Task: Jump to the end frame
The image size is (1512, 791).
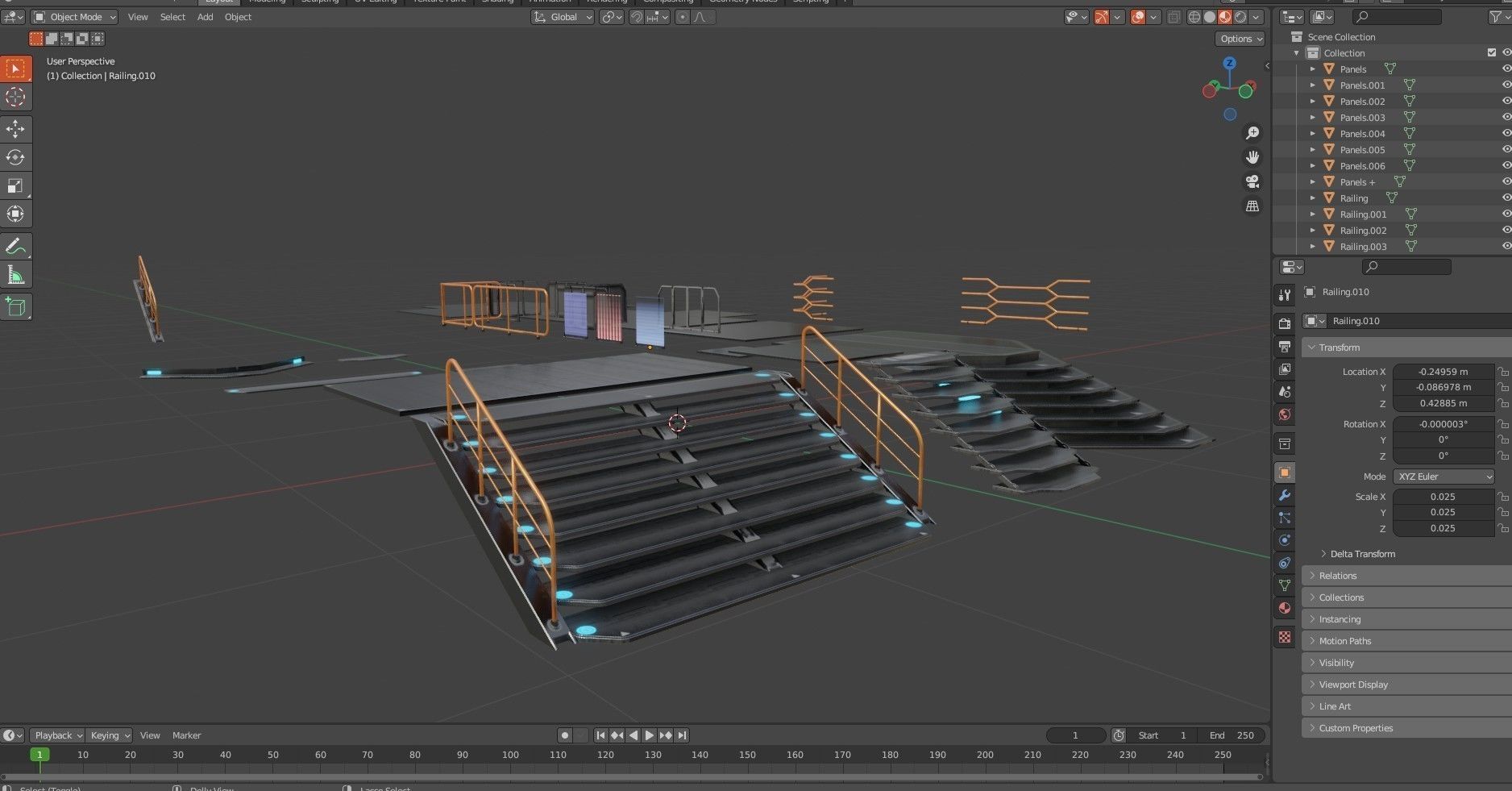Action: (682, 735)
